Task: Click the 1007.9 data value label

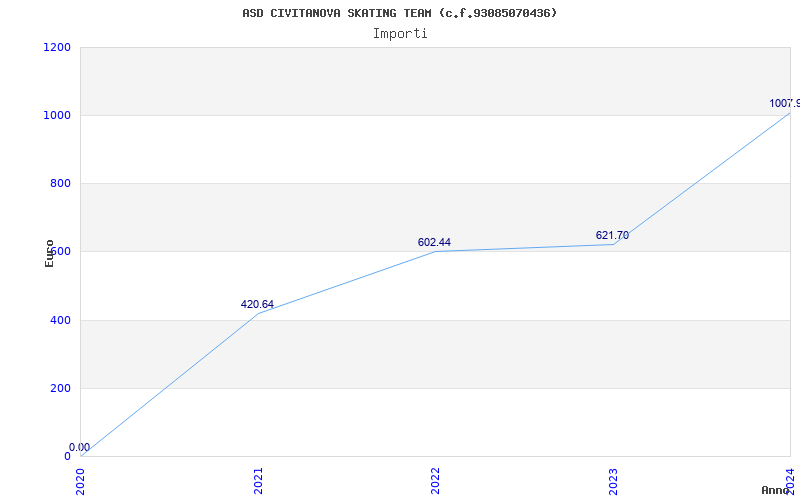Action: [x=784, y=103]
